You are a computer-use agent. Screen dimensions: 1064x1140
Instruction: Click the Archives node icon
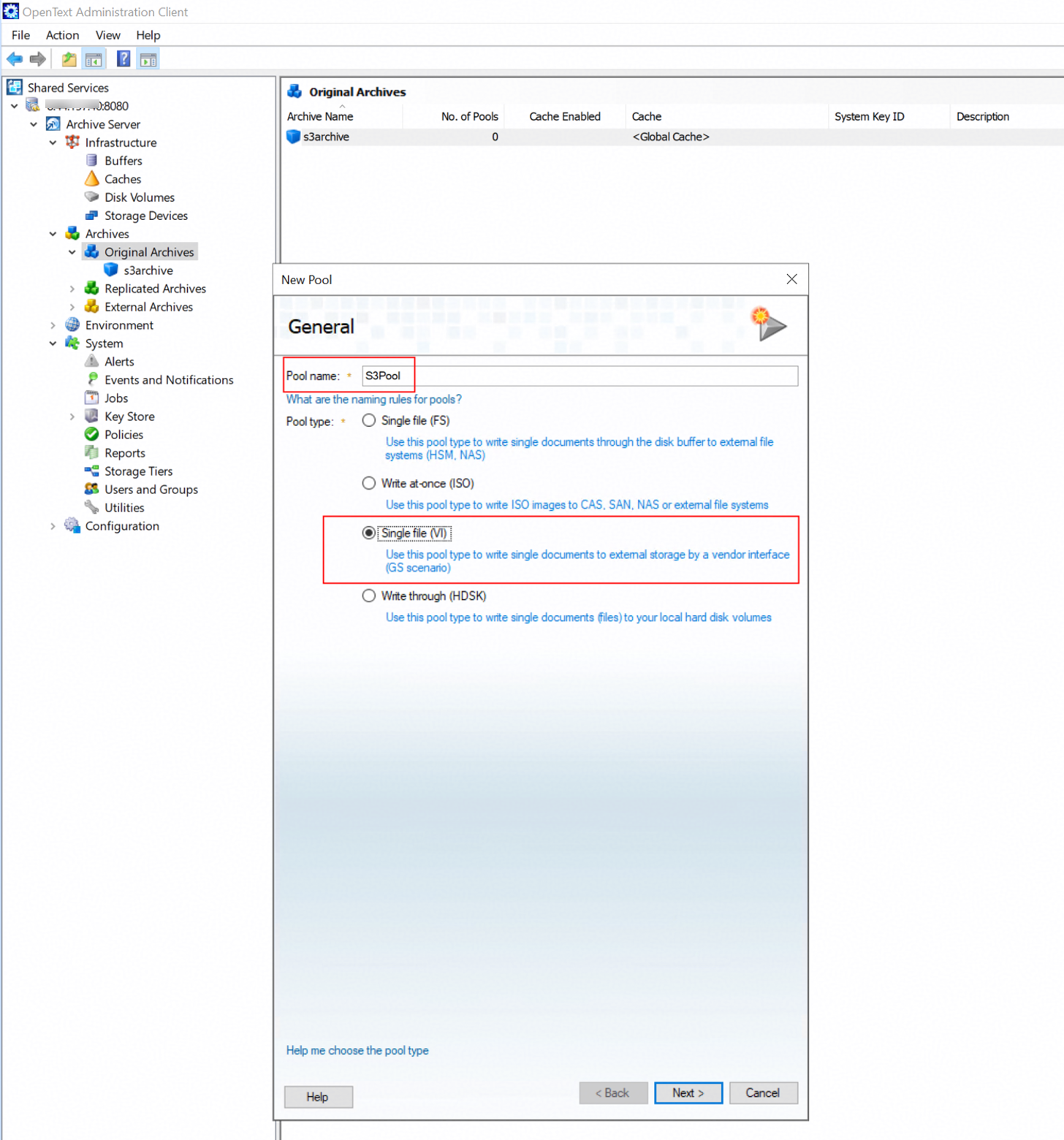tap(72, 234)
